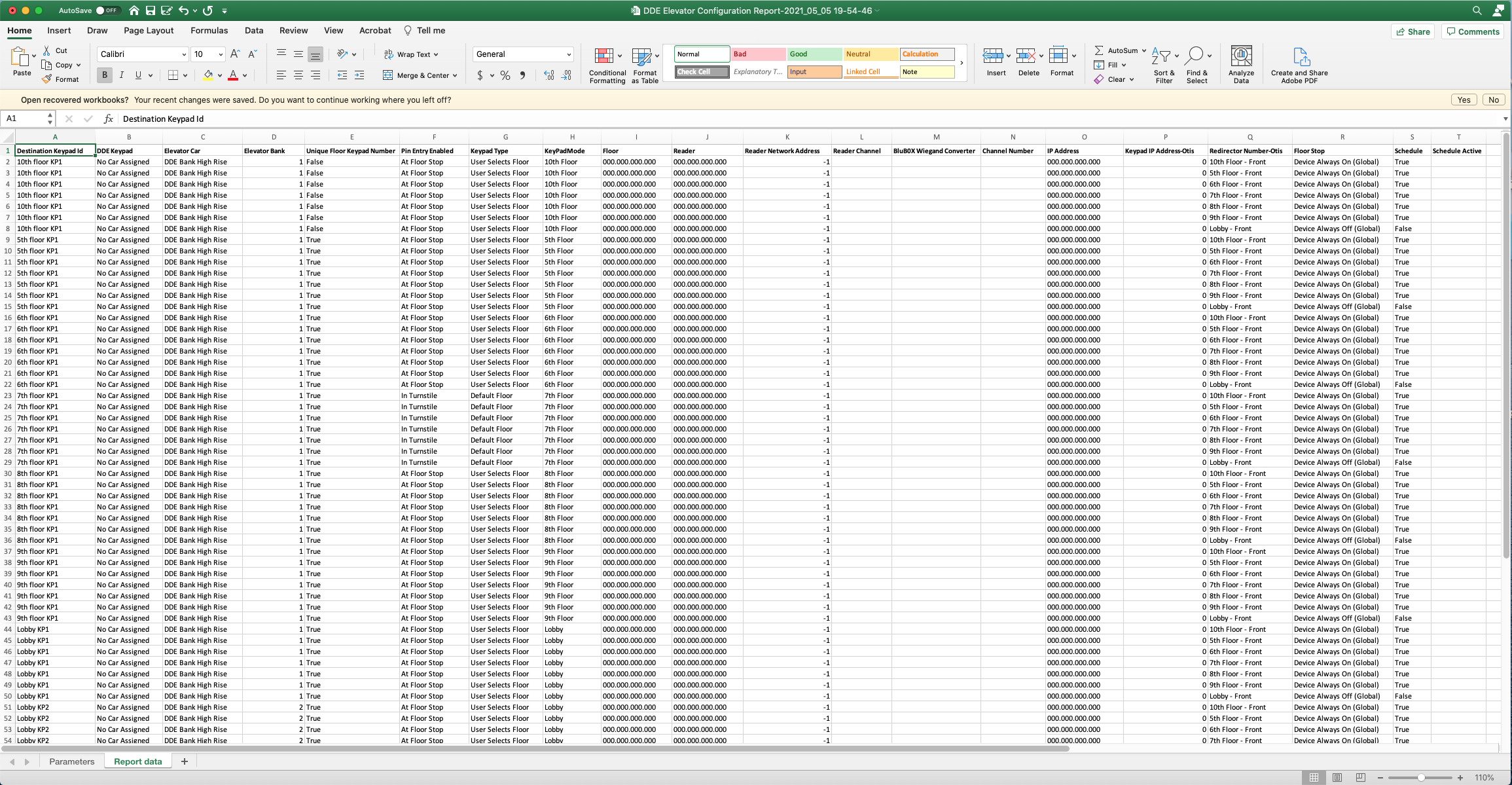Image resolution: width=1512 pixels, height=785 pixels.
Task: Toggle italic formatting
Action: click(x=121, y=75)
